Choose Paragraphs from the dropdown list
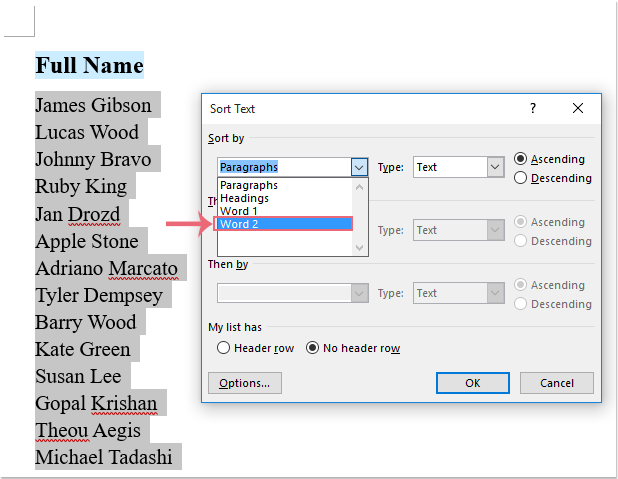The width and height of the screenshot is (618, 479). [x=250, y=185]
